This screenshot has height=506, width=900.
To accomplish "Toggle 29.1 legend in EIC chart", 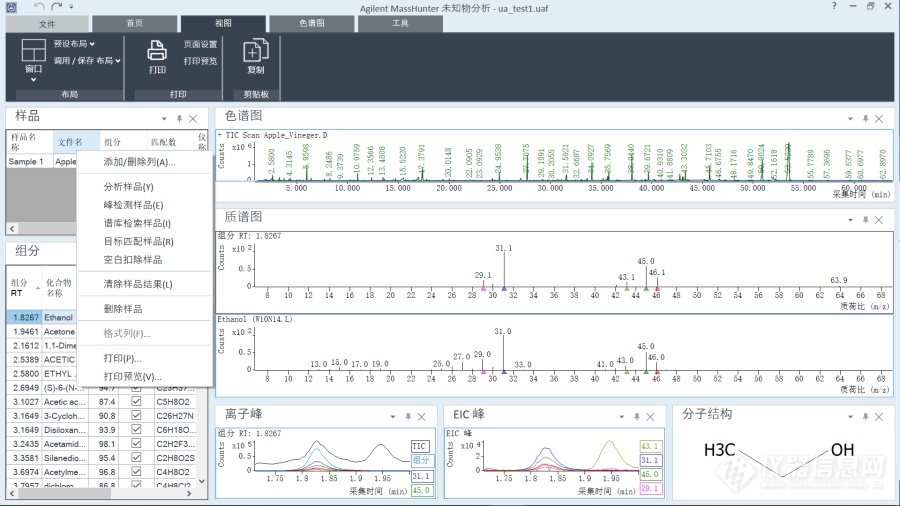I will [x=650, y=488].
